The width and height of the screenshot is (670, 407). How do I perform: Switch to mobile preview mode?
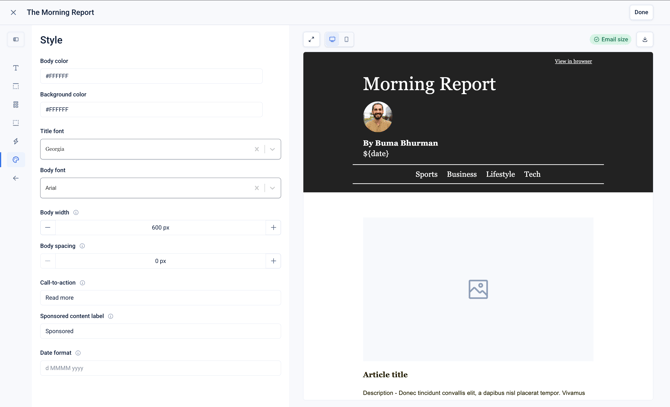coord(346,39)
